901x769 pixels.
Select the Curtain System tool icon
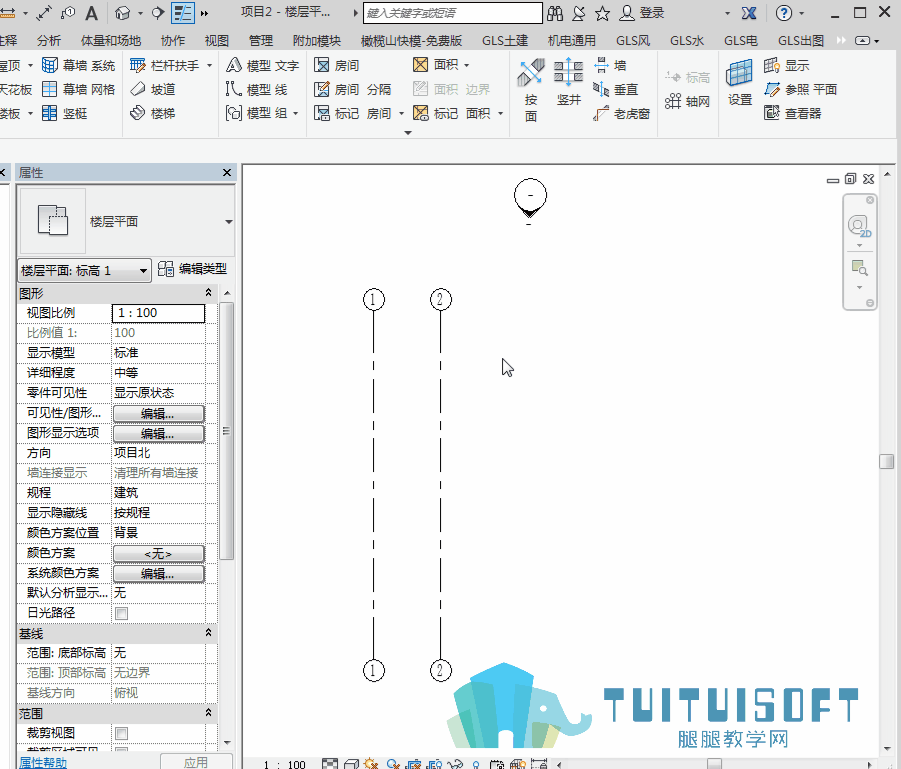pyautogui.click(x=50, y=66)
